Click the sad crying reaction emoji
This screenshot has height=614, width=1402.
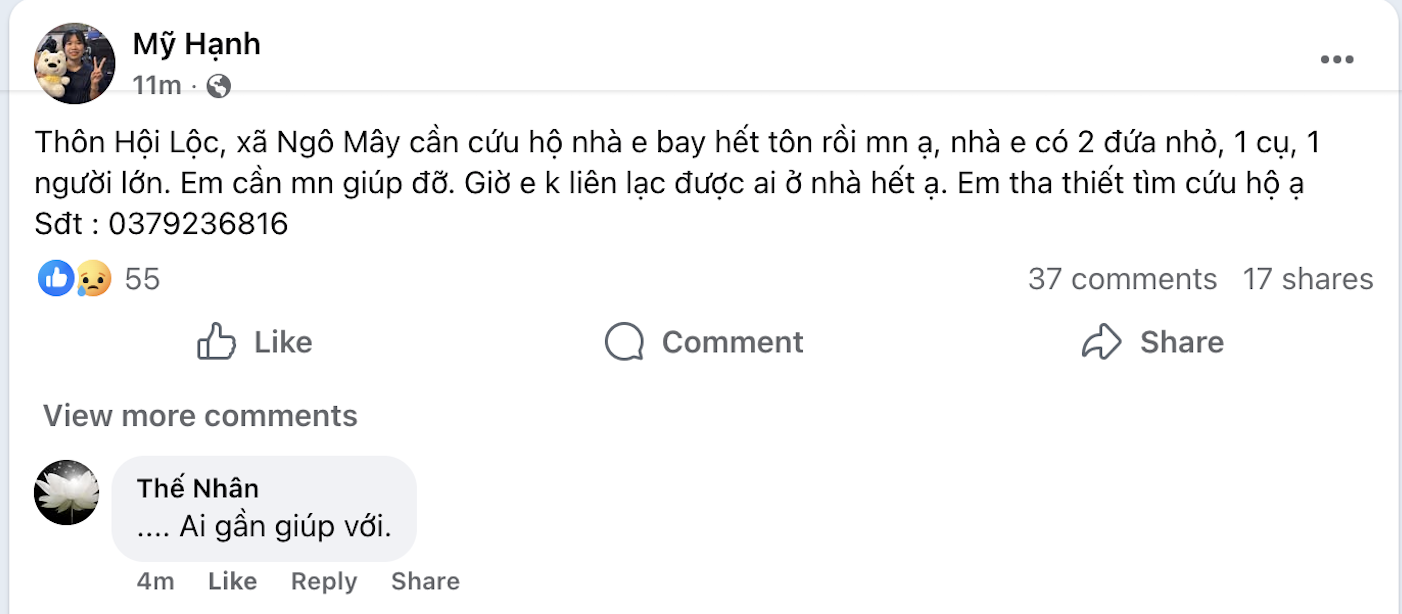tap(93, 278)
